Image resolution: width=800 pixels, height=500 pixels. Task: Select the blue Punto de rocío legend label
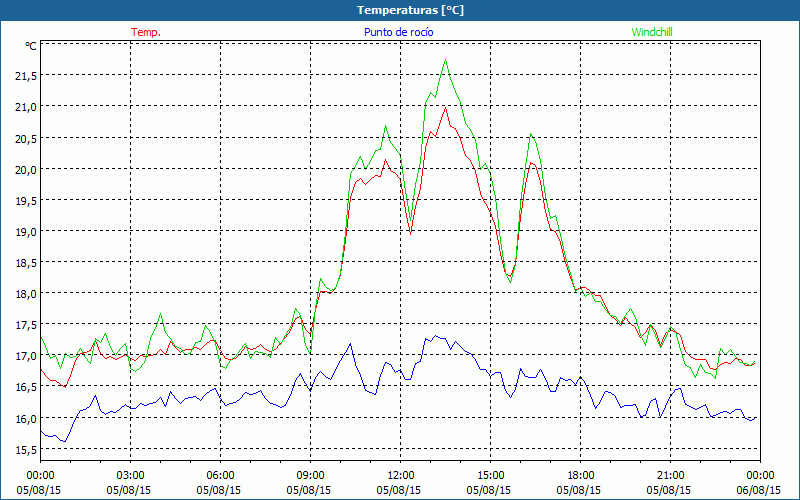tap(398, 32)
